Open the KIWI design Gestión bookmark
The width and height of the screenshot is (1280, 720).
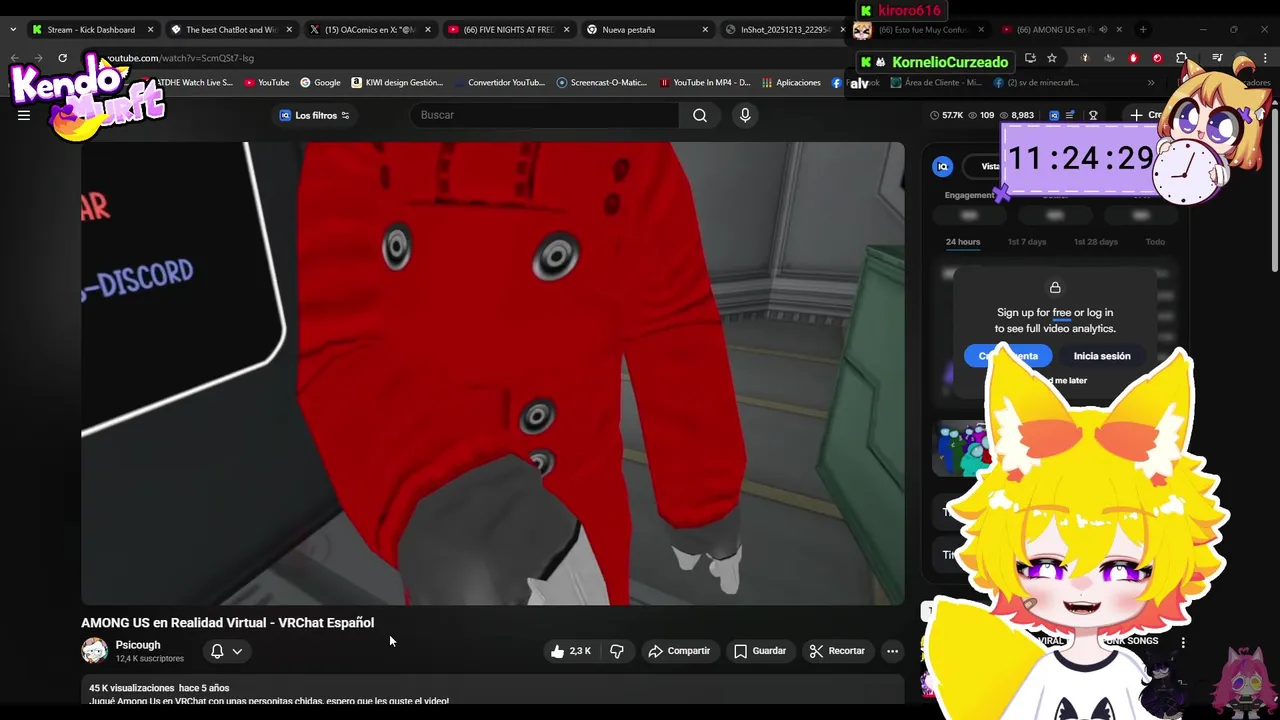pyautogui.click(x=397, y=83)
